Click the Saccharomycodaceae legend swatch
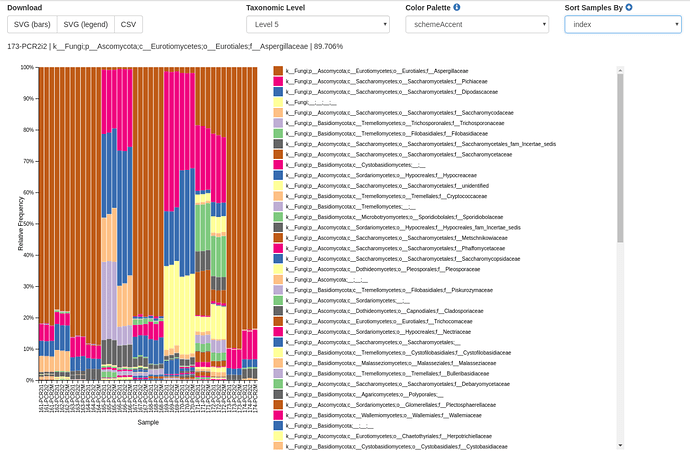This screenshot has height=455, width=690. pos(278,114)
